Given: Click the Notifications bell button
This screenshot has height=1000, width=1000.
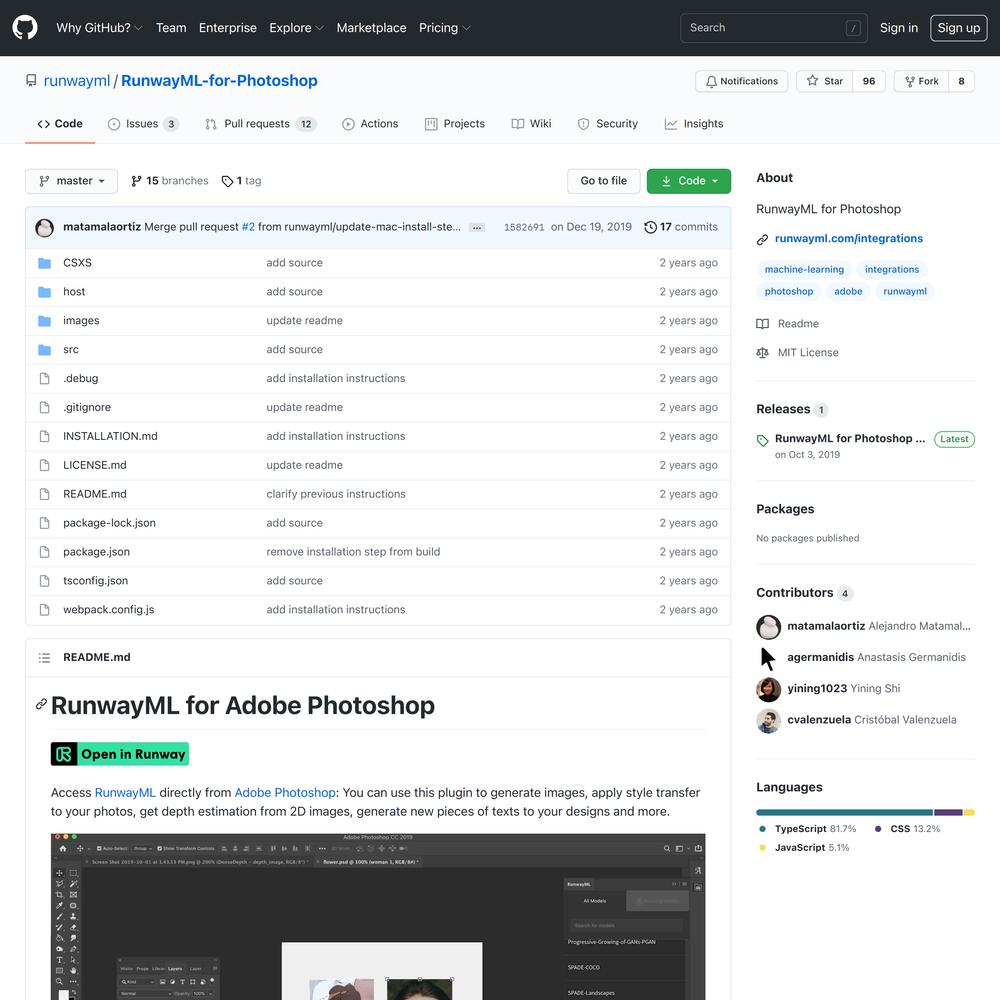Looking at the screenshot, I should point(742,81).
